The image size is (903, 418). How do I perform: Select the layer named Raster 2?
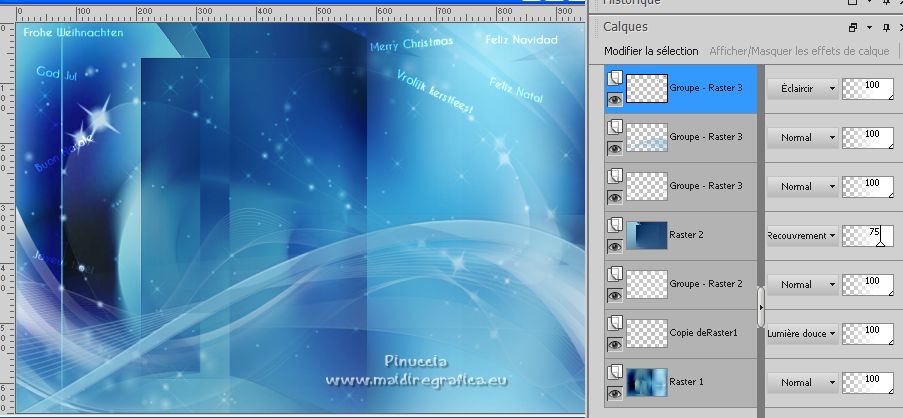[x=686, y=235]
